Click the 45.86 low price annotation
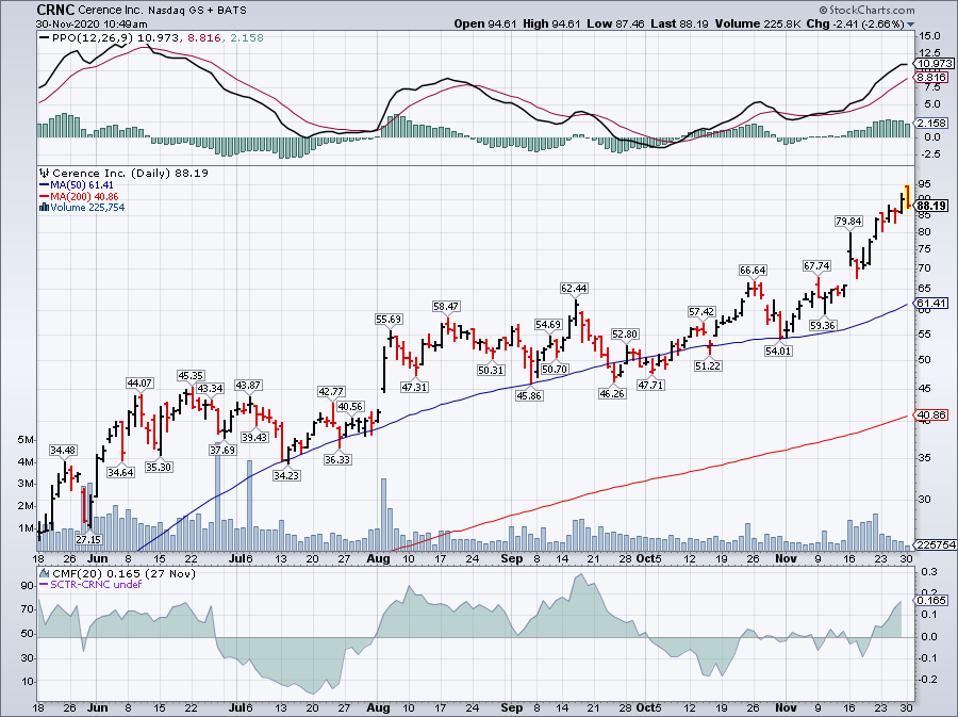The width and height of the screenshot is (958, 717). 529,396
